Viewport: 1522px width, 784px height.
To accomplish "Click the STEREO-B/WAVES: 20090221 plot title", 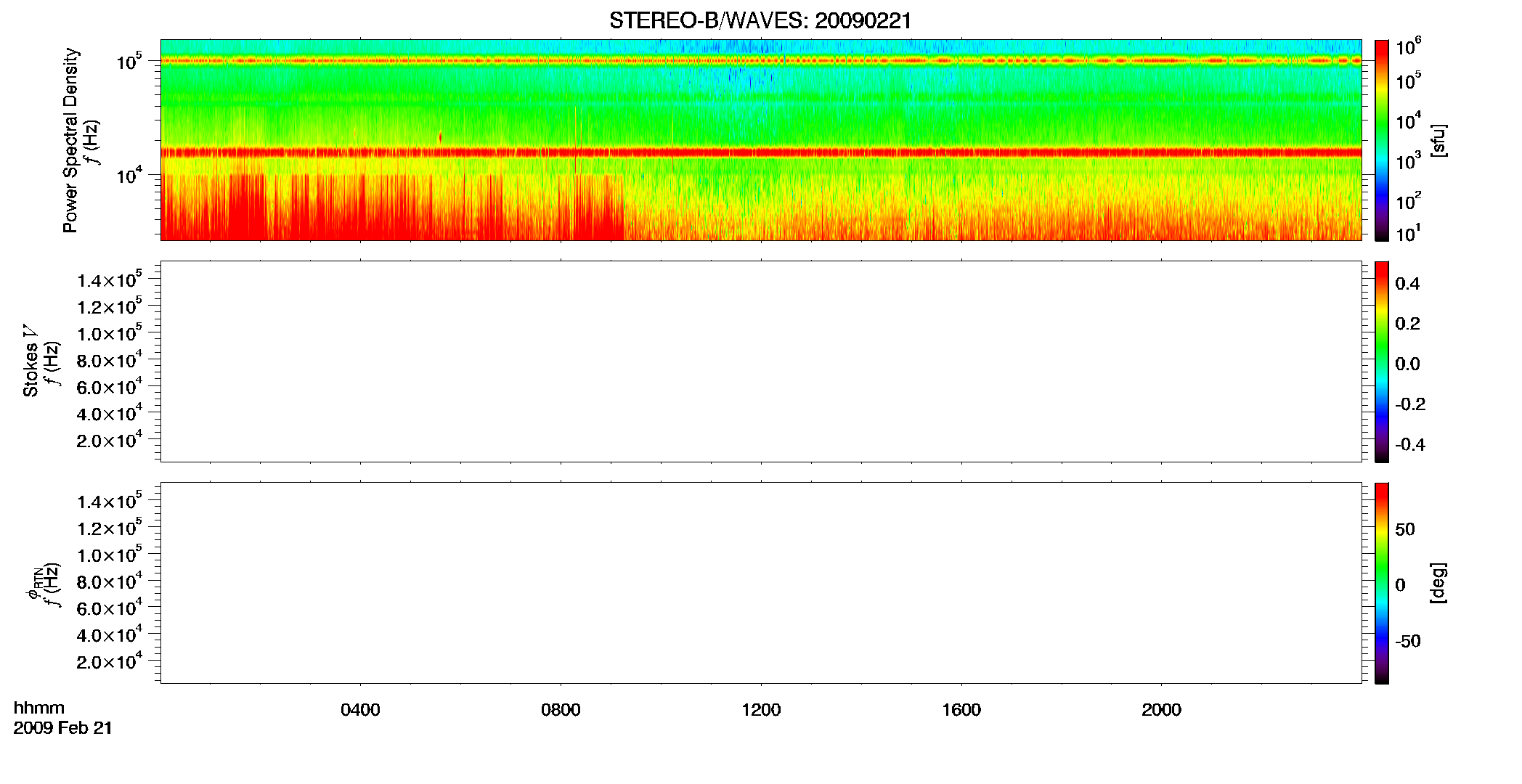I will (760, 20).
